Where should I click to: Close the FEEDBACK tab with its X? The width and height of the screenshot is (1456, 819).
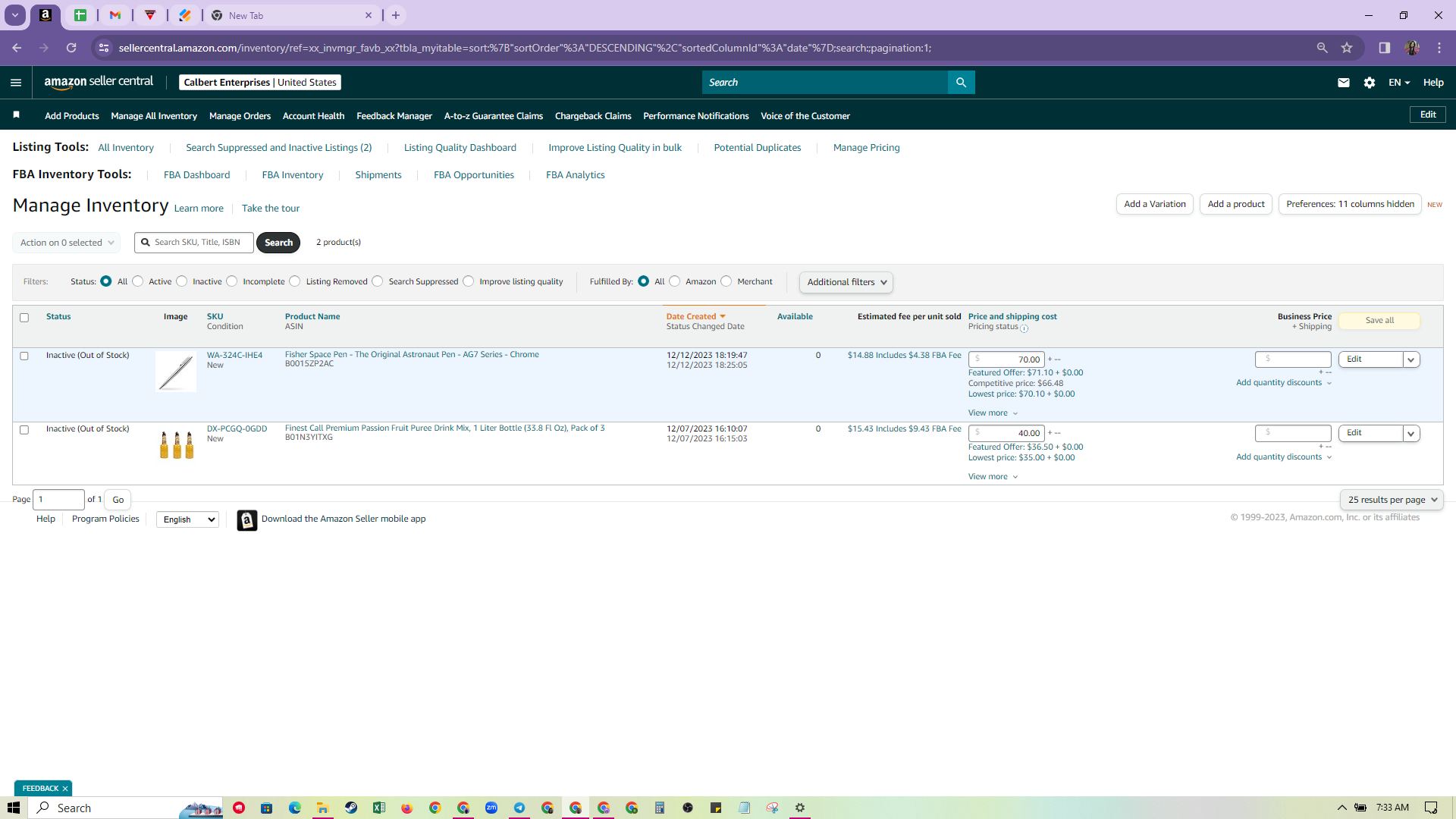pyautogui.click(x=65, y=789)
